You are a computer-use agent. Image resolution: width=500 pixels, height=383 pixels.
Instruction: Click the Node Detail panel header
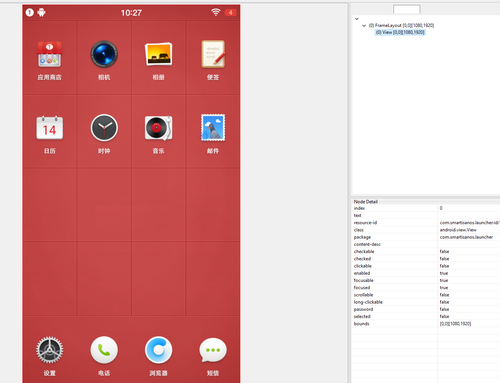click(x=366, y=202)
